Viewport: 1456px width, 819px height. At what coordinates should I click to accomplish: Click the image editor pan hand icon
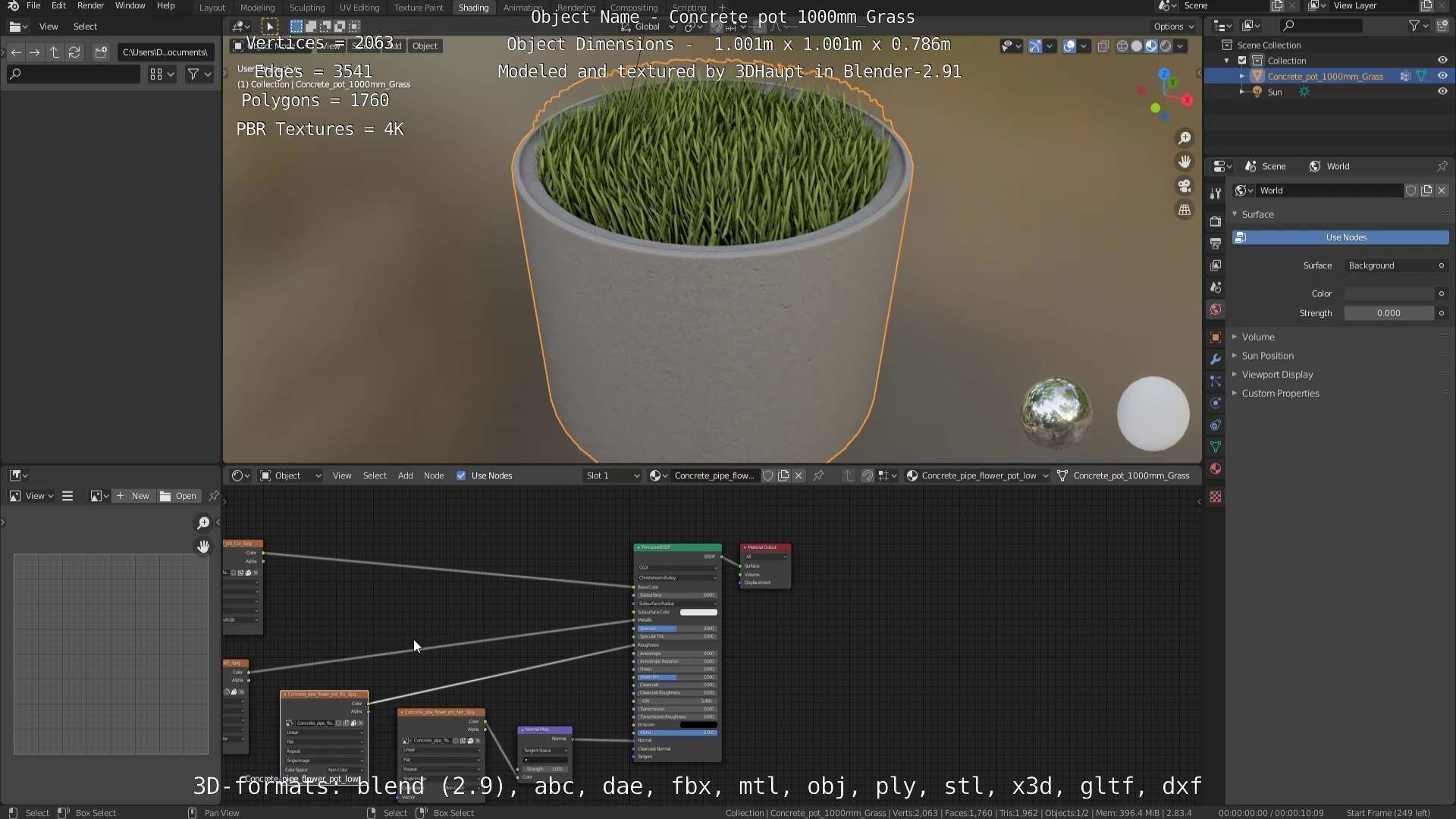(203, 546)
